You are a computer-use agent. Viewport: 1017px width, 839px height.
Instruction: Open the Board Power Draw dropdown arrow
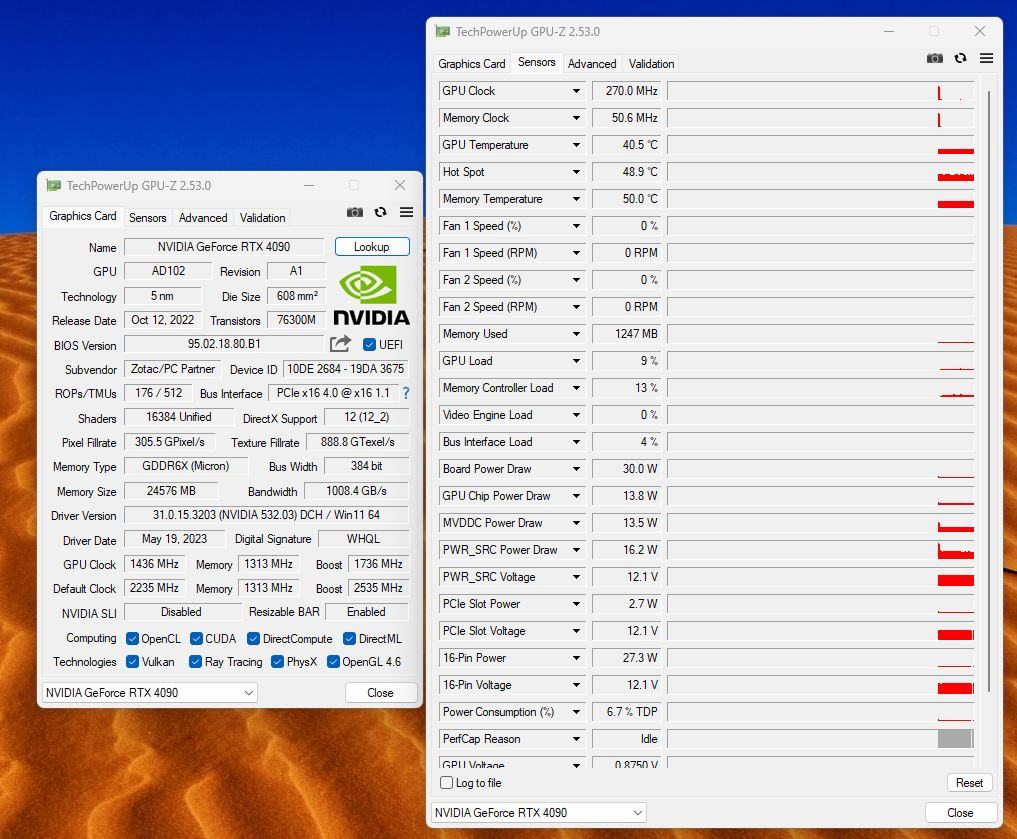576,469
